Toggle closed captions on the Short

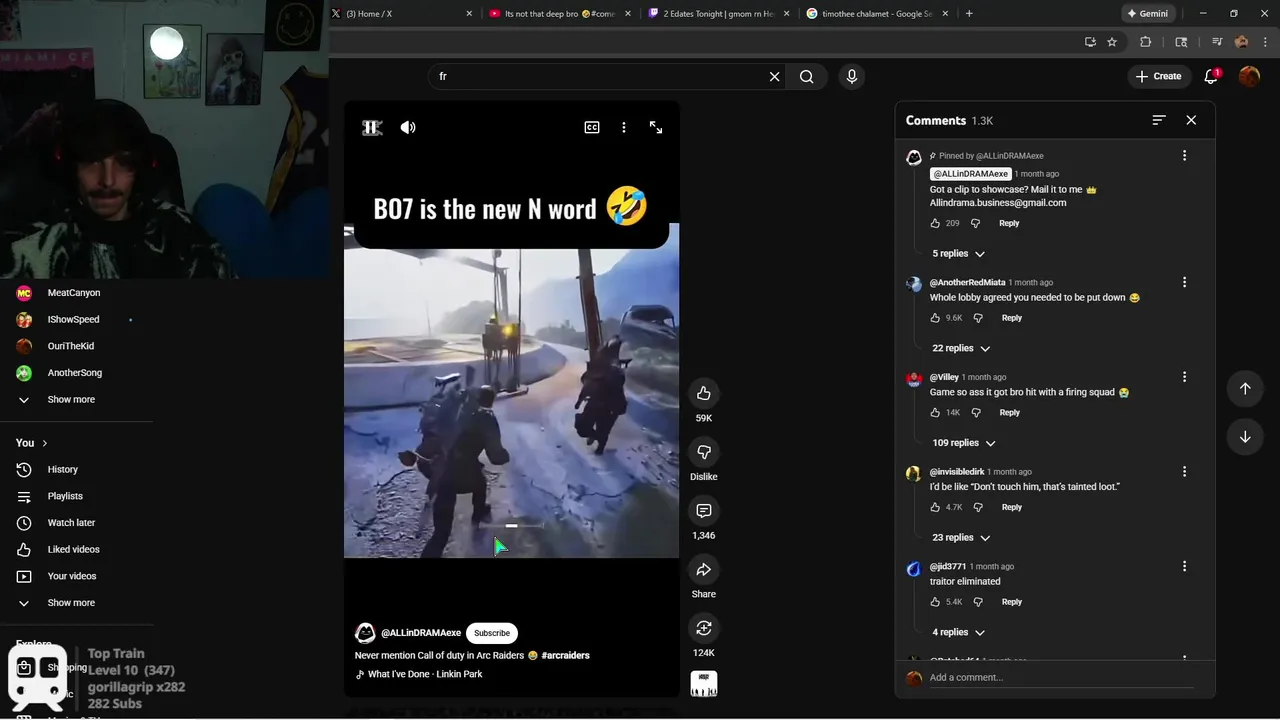coord(592,127)
